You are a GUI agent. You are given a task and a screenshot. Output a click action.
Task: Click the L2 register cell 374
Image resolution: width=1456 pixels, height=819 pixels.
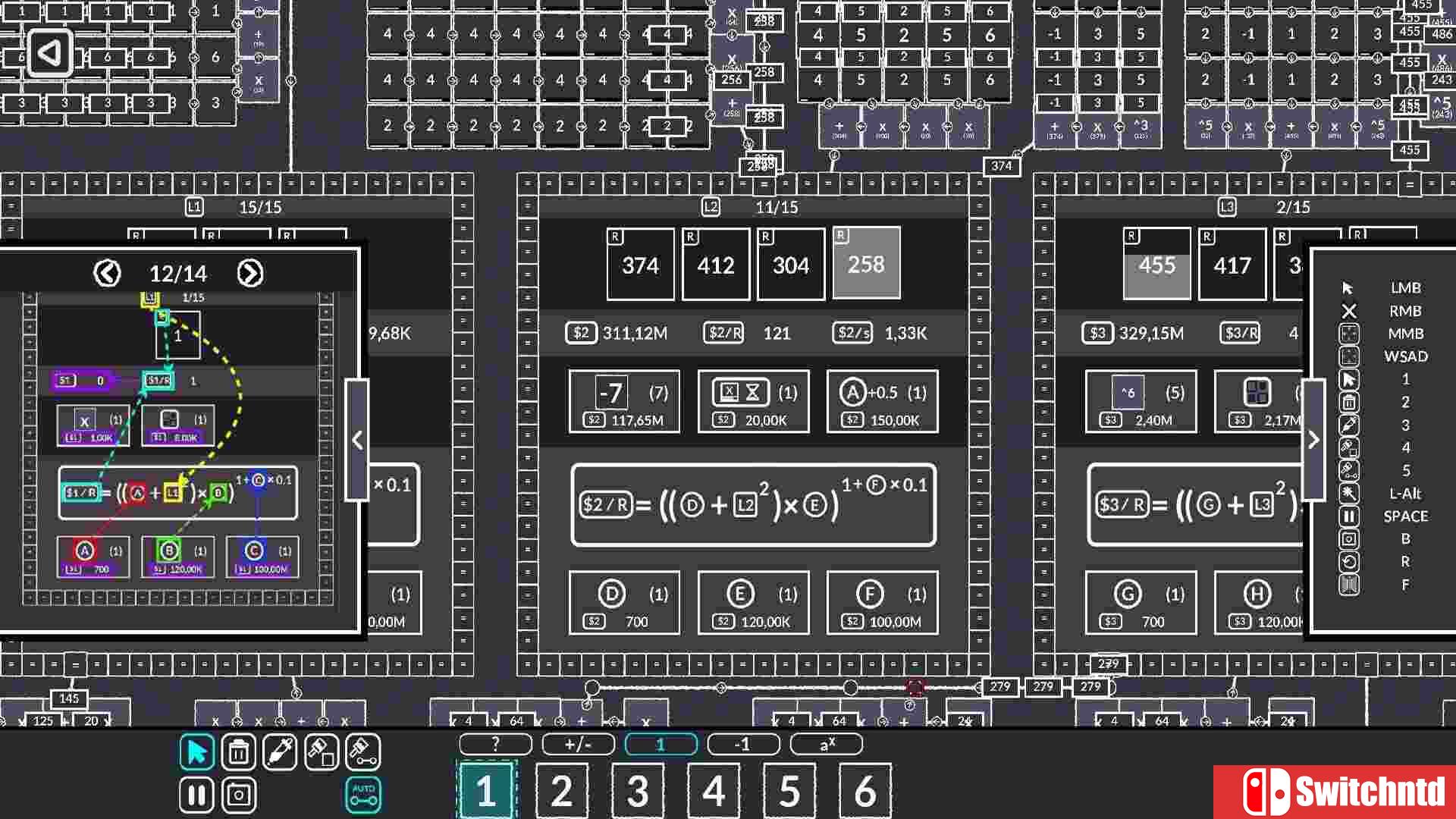(641, 264)
